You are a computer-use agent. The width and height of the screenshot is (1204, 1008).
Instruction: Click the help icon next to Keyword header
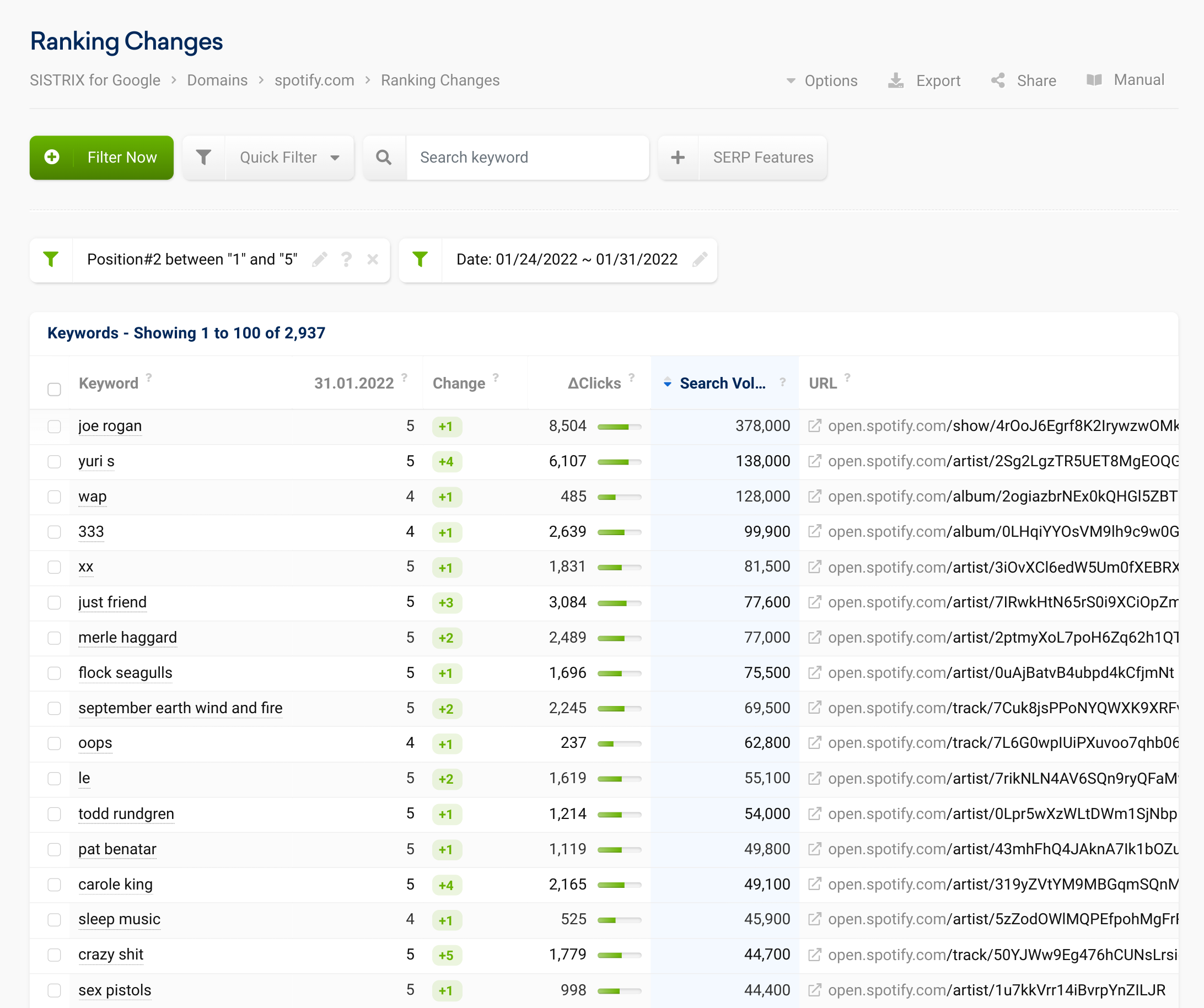click(x=149, y=378)
